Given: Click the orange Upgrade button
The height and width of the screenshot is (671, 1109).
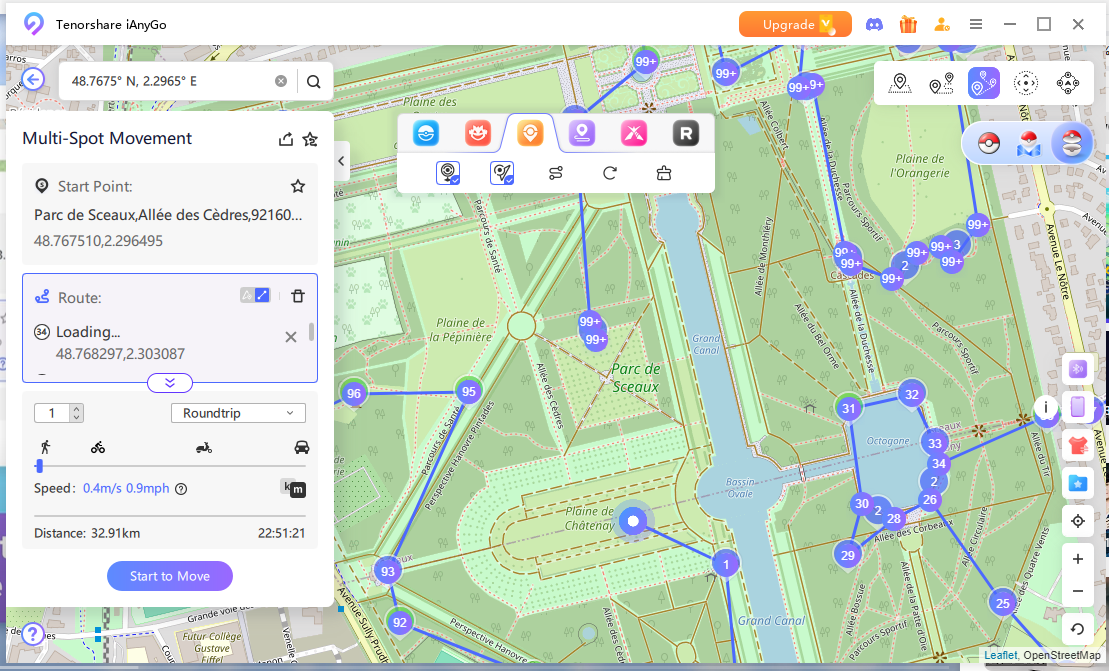Looking at the screenshot, I should tap(795, 25).
